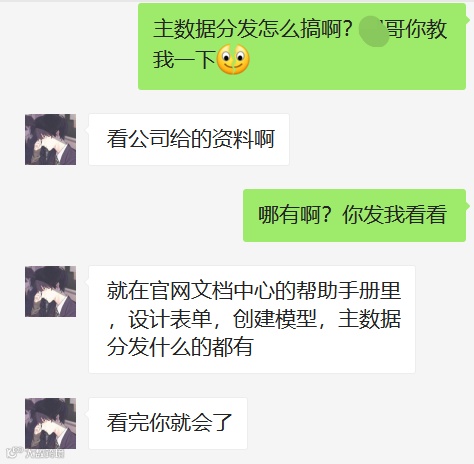Click the words "我一下" before the emoji

[x=184, y=60]
